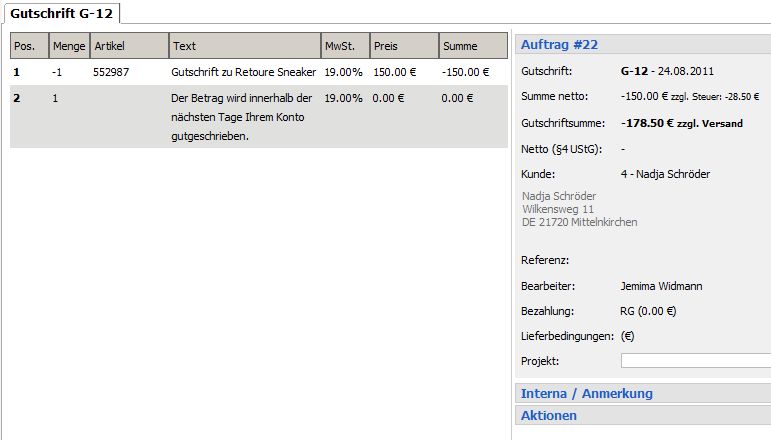Click the Gutschriftsumme label

point(563,123)
